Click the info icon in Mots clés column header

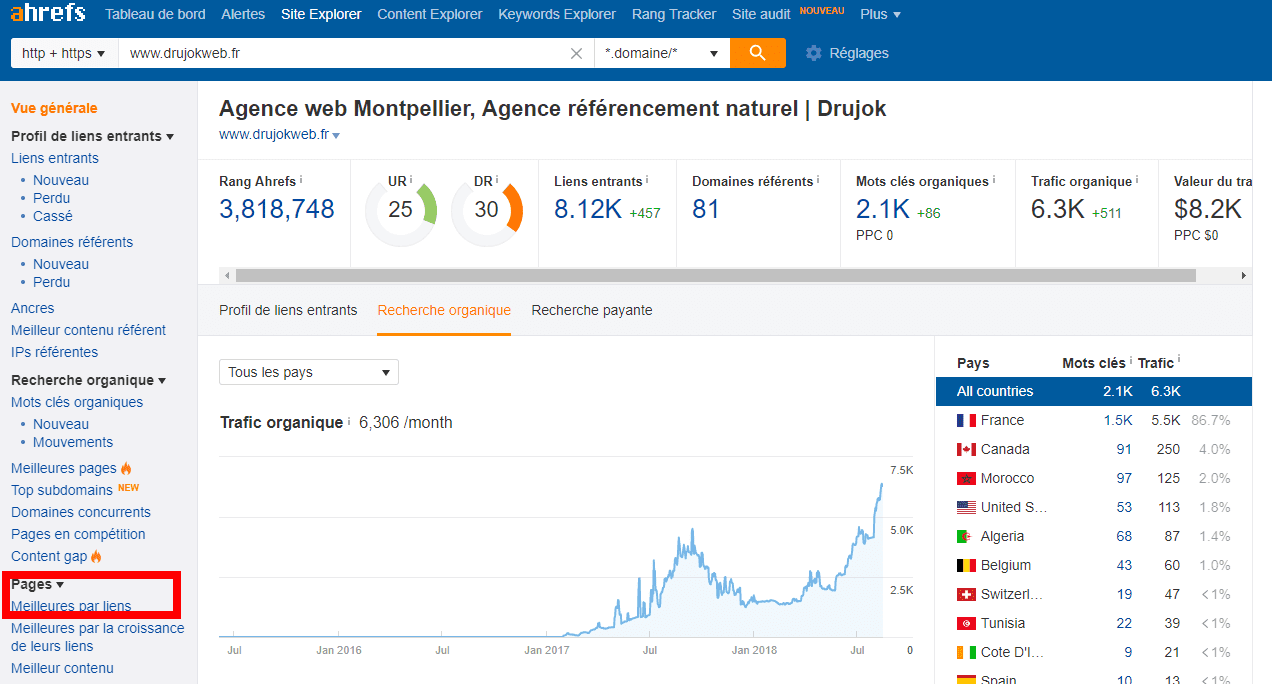1130,362
